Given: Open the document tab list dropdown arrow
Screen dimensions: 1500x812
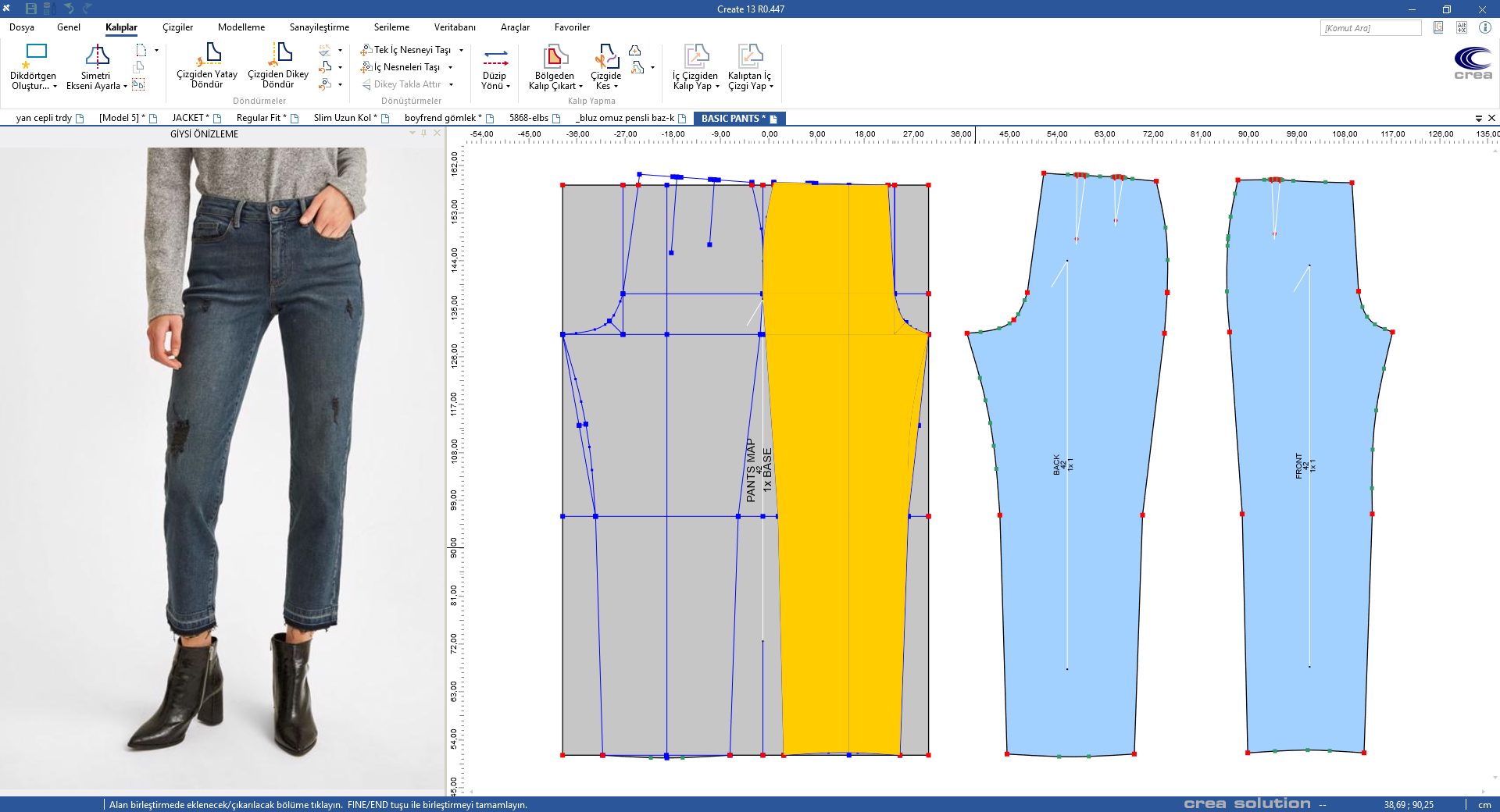Looking at the screenshot, I should (1478, 119).
